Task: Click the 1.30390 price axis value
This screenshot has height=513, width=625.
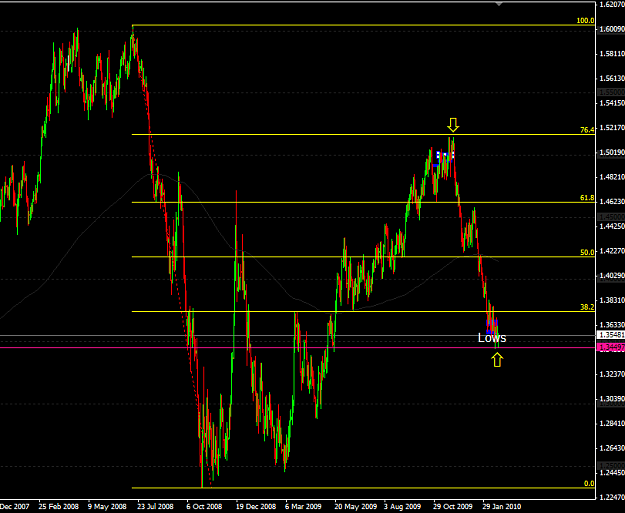Action: coord(612,399)
